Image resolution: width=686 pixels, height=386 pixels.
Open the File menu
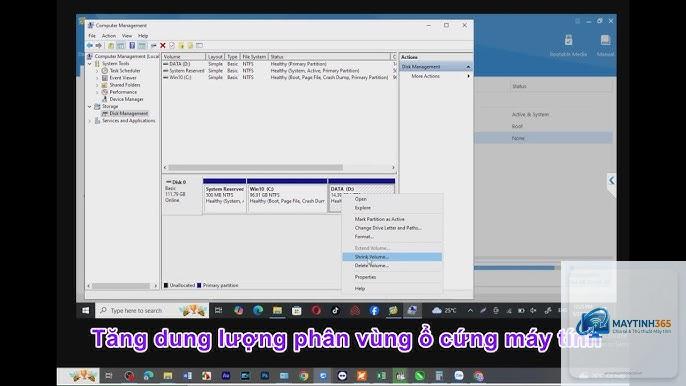pyautogui.click(x=92, y=36)
